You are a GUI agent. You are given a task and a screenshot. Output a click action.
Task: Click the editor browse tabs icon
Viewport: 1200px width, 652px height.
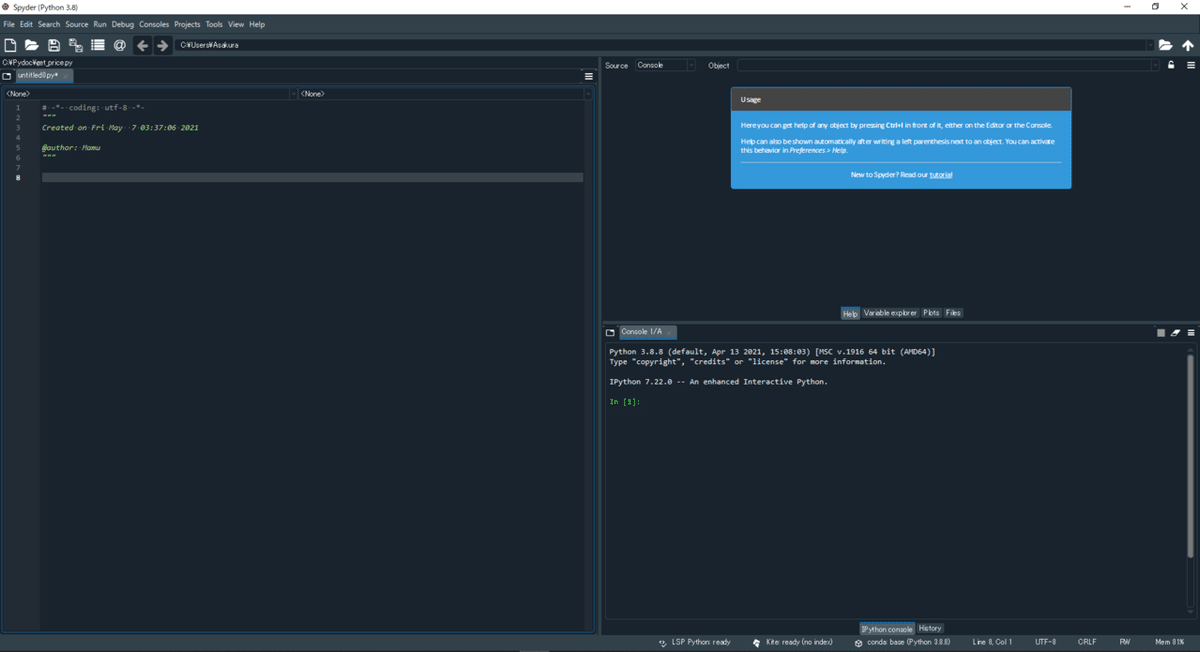point(7,76)
